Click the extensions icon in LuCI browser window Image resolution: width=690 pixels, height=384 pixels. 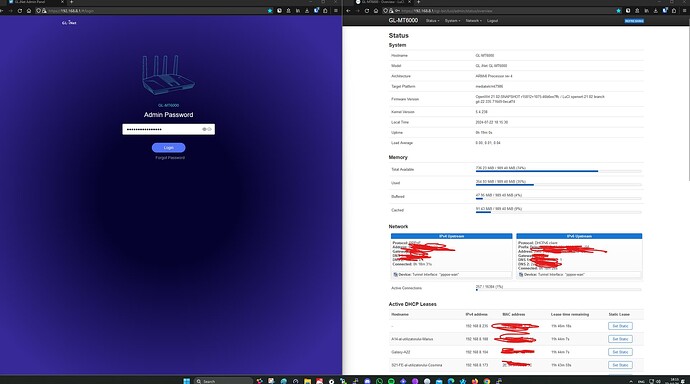674,11
